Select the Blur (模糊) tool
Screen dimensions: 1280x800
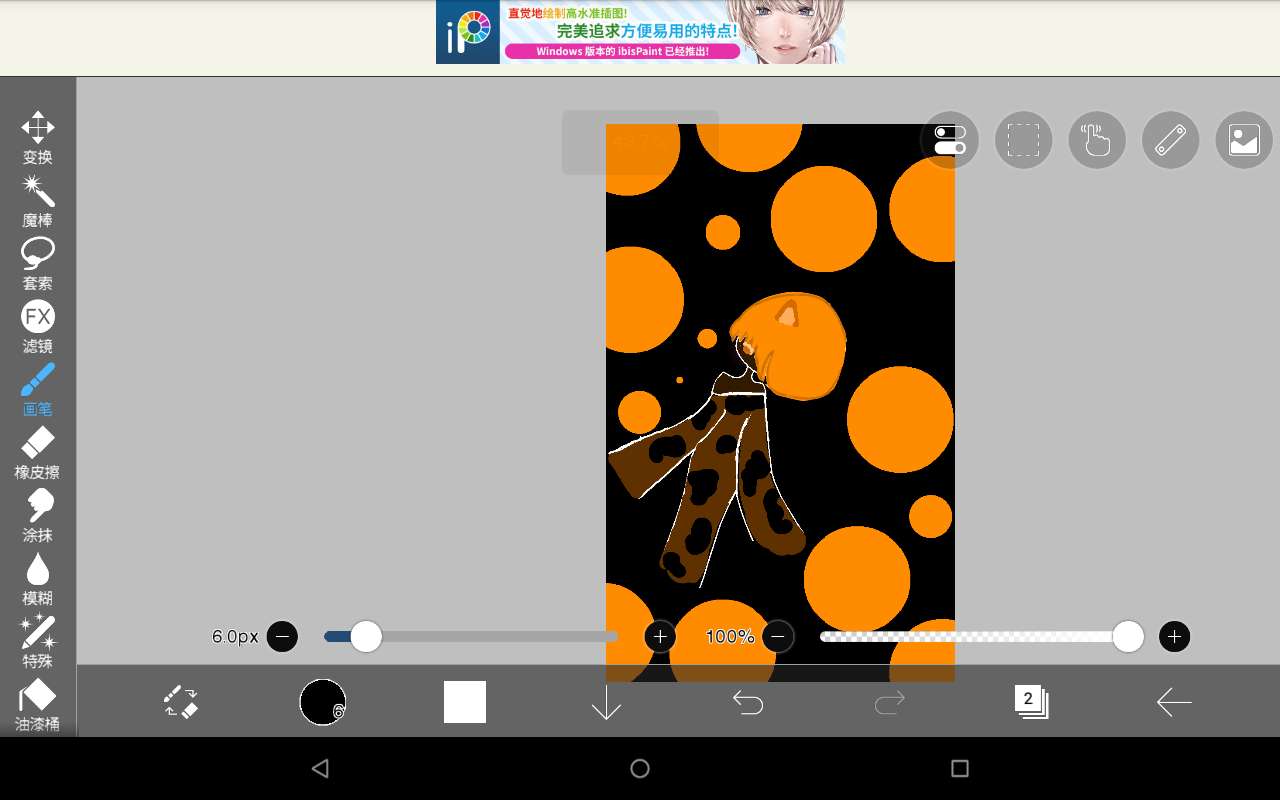pyautogui.click(x=38, y=579)
